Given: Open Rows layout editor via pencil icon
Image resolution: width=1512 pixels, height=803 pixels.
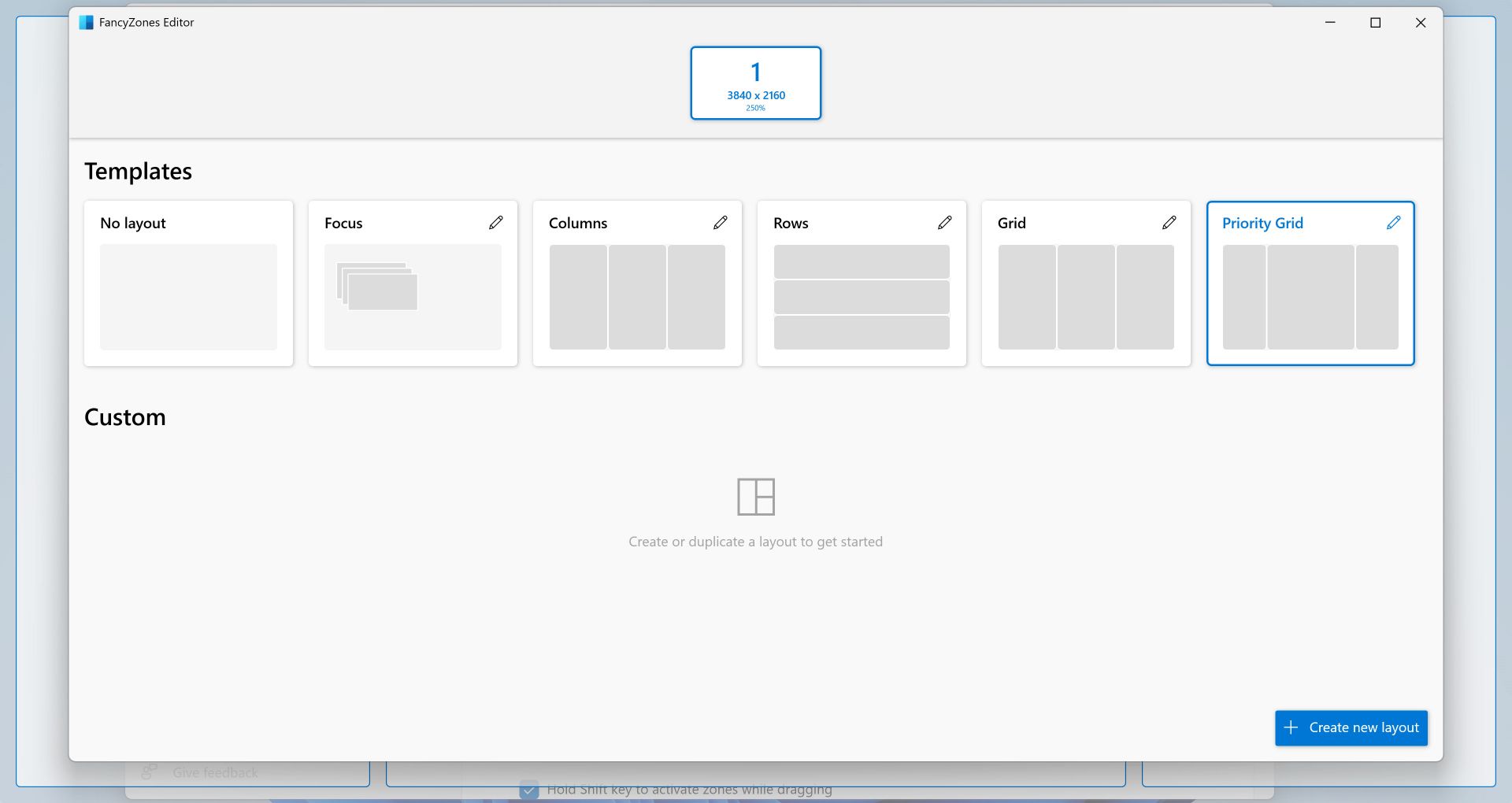Looking at the screenshot, I should point(944,223).
